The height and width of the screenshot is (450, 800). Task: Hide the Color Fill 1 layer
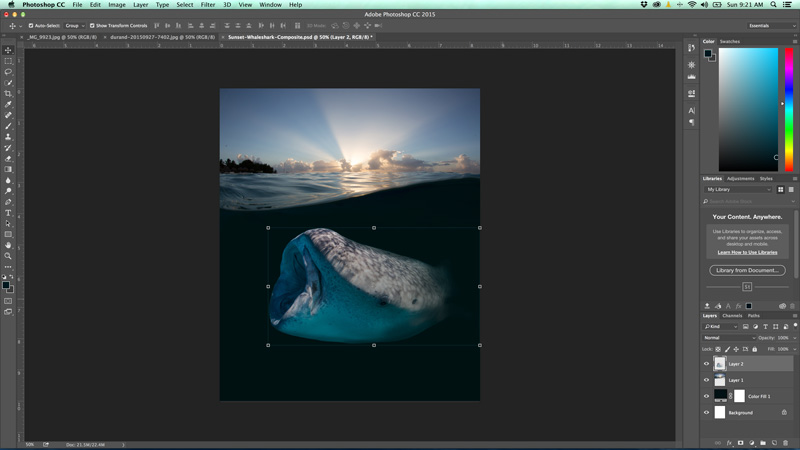[707, 396]
